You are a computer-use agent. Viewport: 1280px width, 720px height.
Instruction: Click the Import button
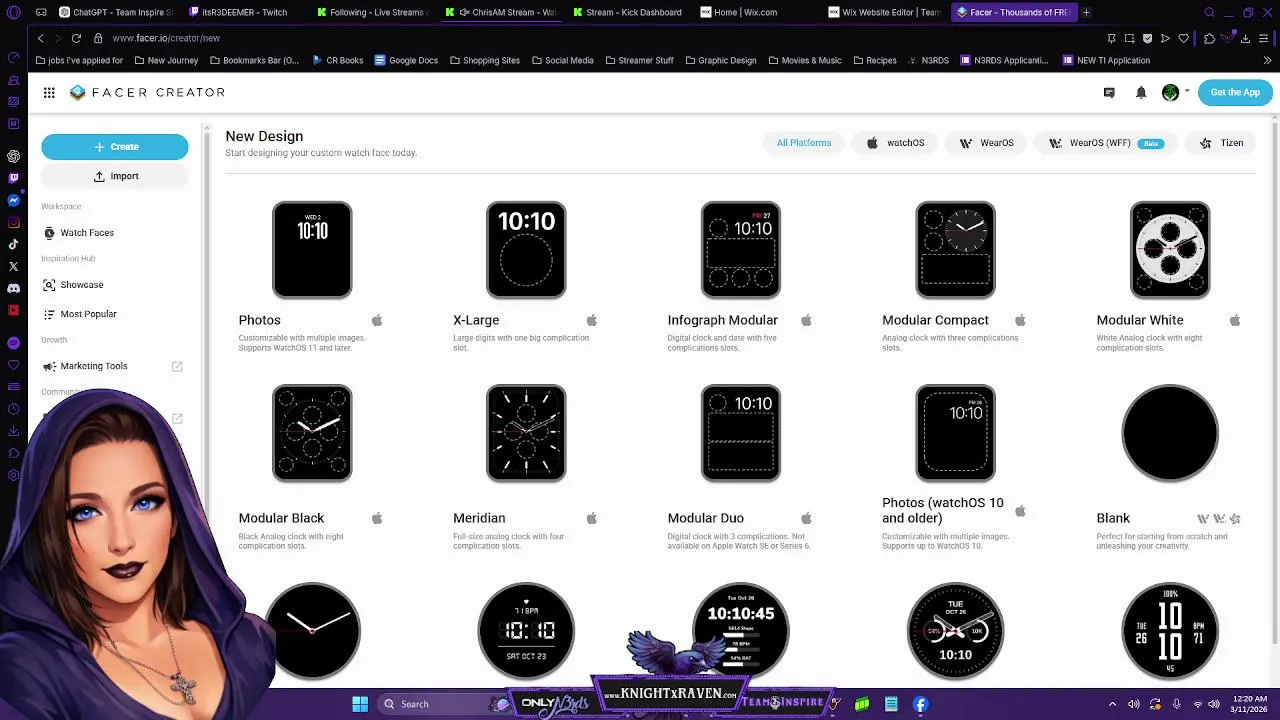pos(114,176)
